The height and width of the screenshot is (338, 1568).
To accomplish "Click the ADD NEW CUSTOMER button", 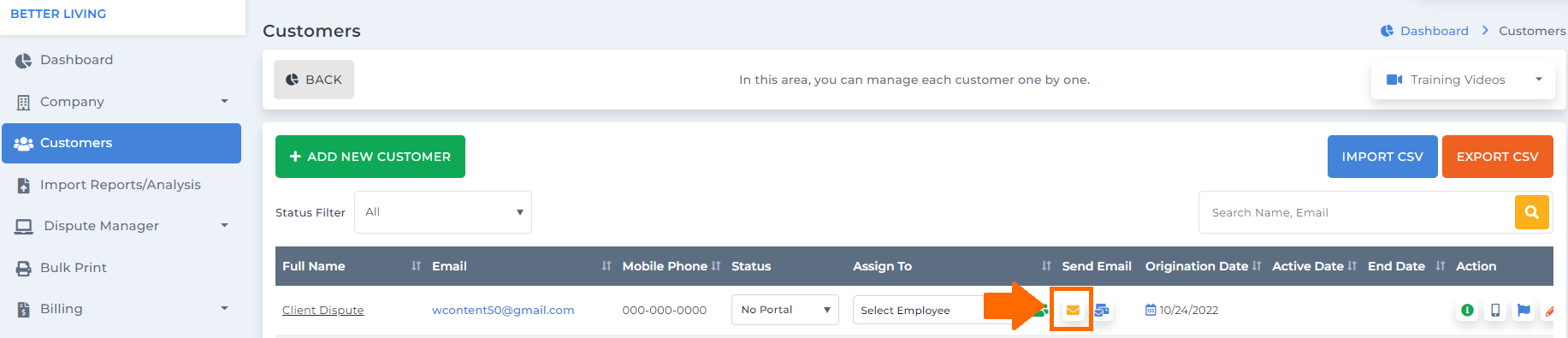I will (x=370, y=157).
